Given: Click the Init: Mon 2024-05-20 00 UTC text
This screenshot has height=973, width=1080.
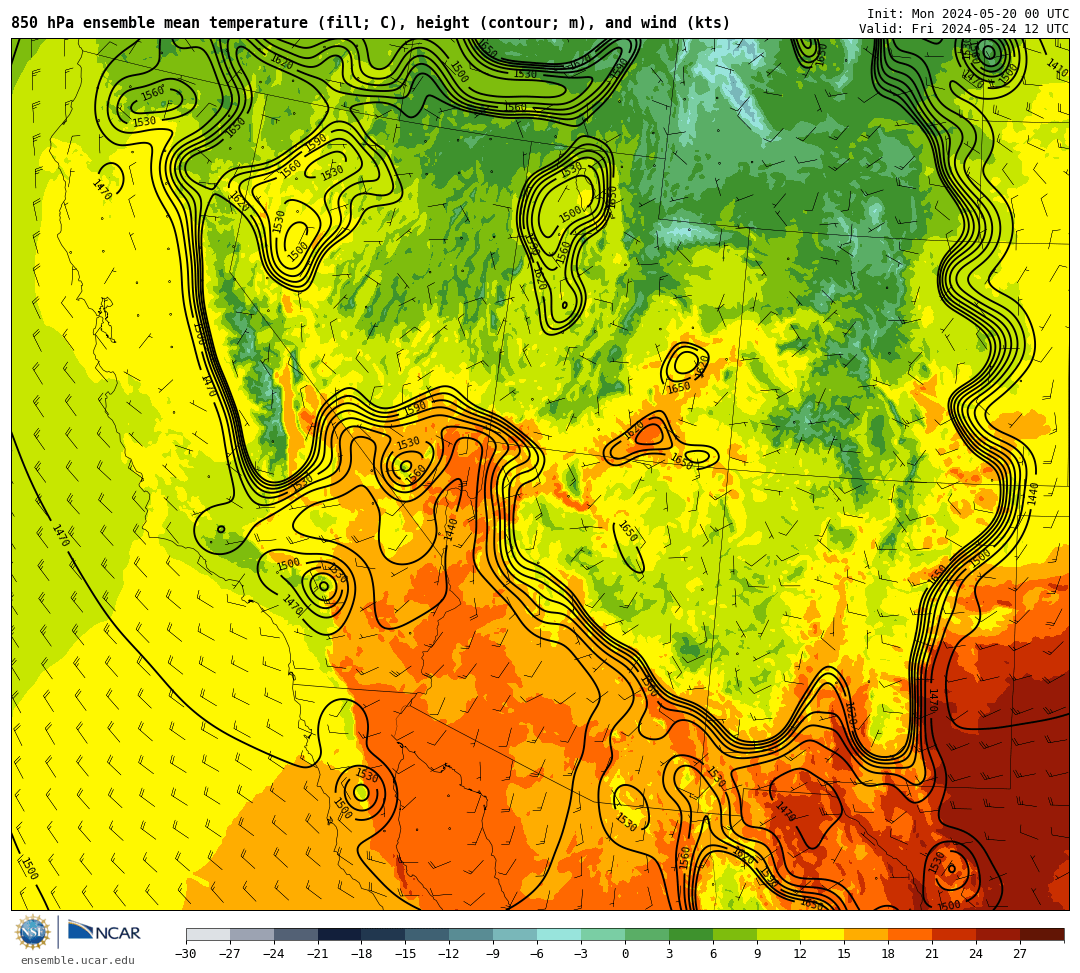Looking at the screenshot, I should point(968,14).
